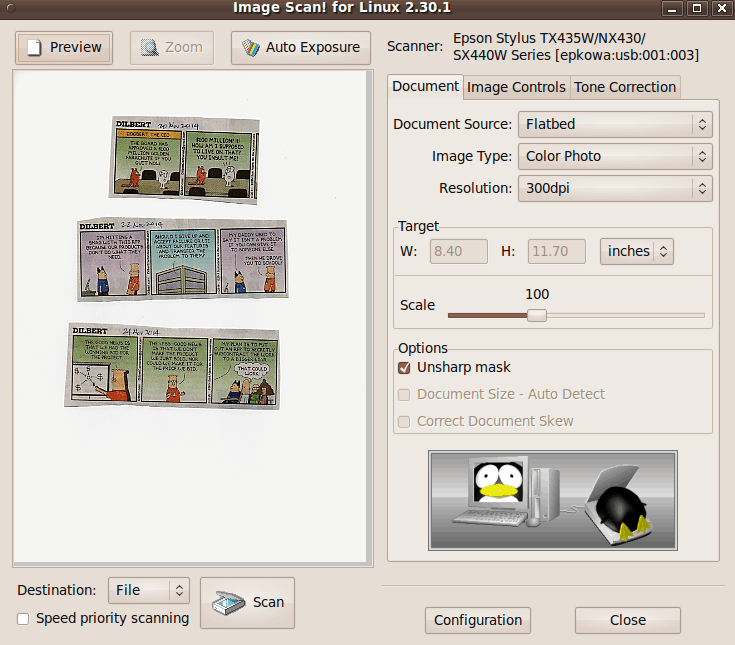
Task: Click the window menu dot in title bar
Action: click(x=11, y=8)
